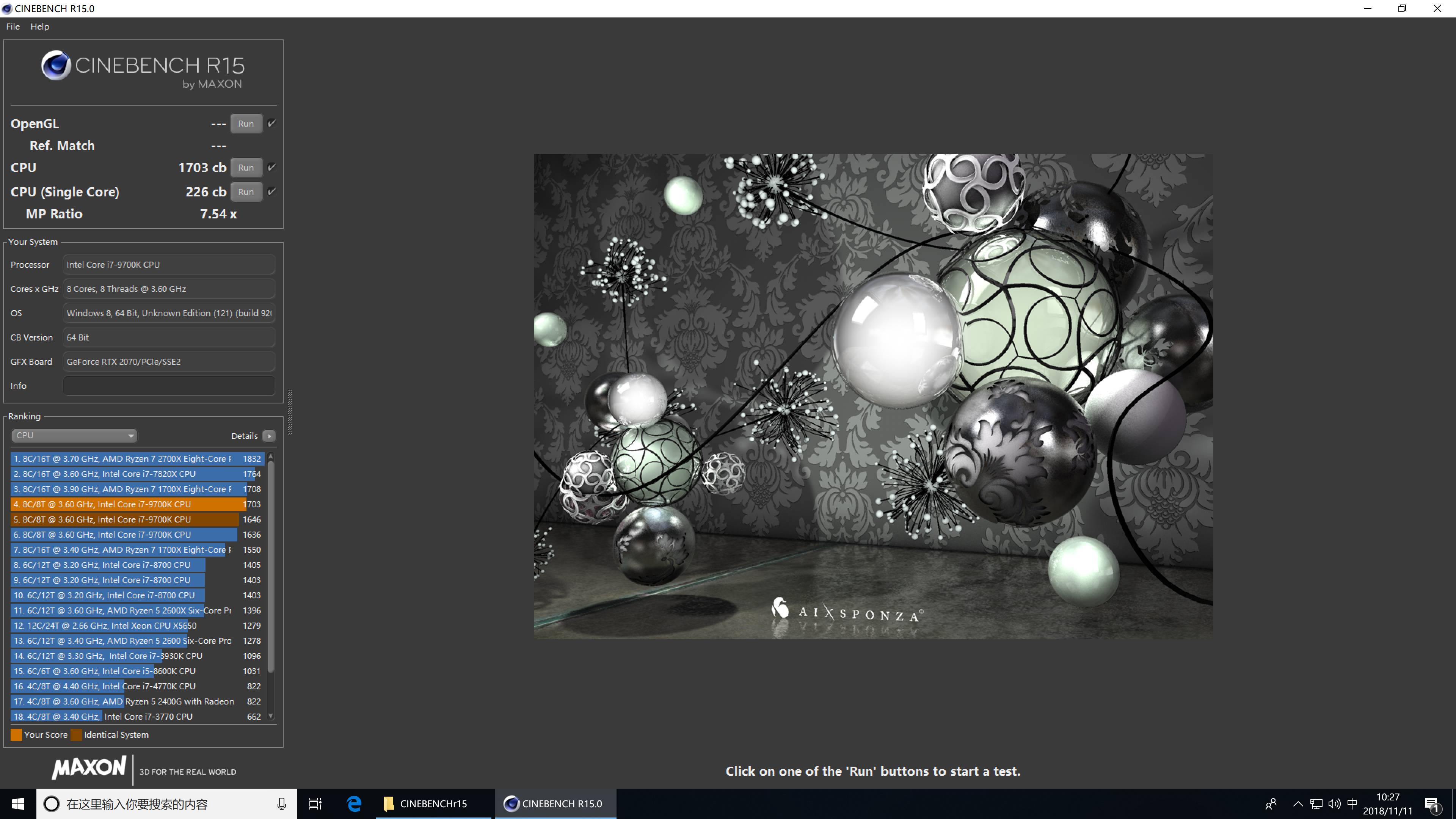Viewport: 1456px width, 819px height.
Task: Open the Help menu
Action: [39, 27]
